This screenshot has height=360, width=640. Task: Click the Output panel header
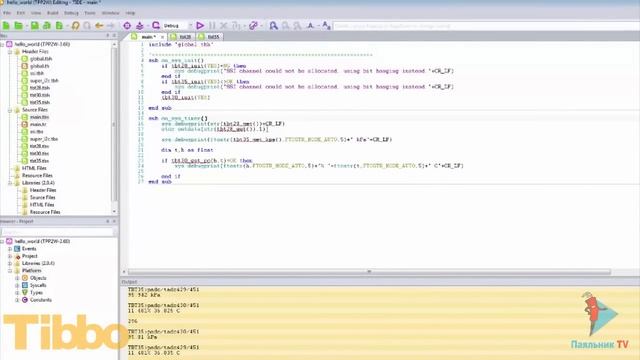point(380,282)
